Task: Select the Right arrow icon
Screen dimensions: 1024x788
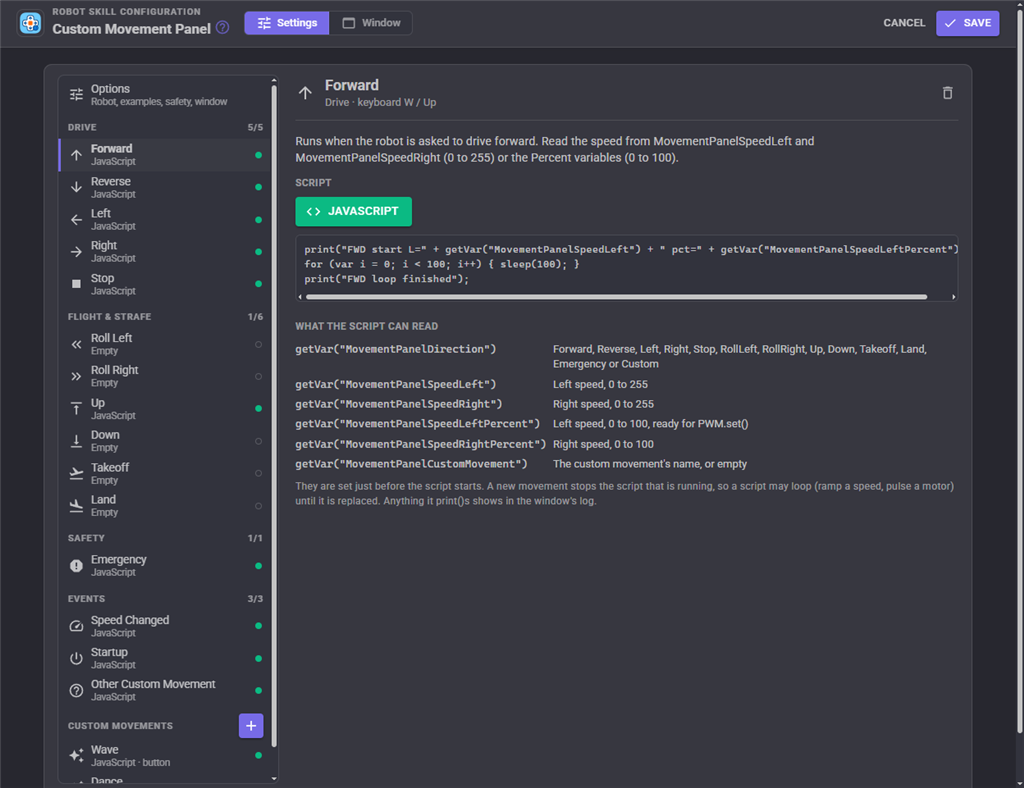Action: coord(76,251)
